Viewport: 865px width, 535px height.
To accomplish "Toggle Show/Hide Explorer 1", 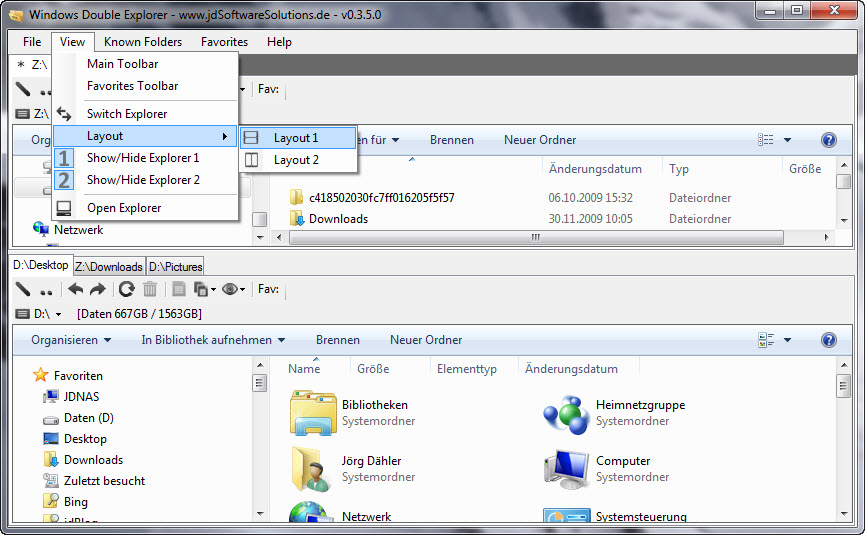I will pyautogui.click(x=143, y=158).
